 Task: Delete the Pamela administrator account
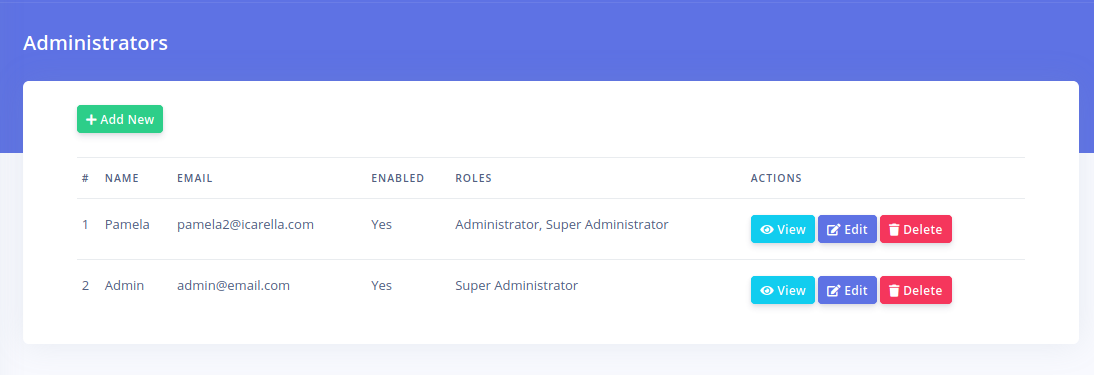915,229
